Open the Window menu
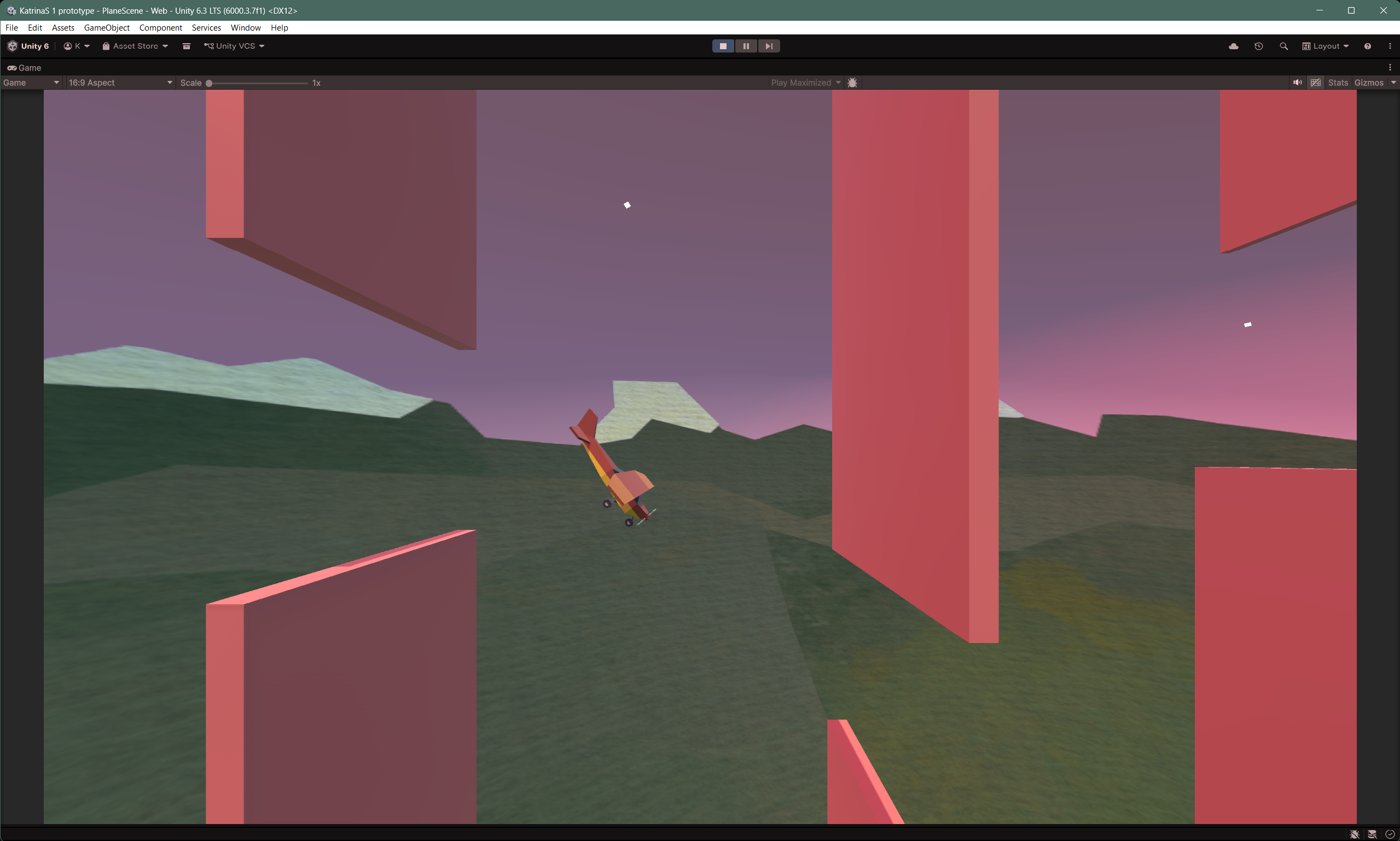The height and width of the screenshot is (841, 1400). point(246,28)
